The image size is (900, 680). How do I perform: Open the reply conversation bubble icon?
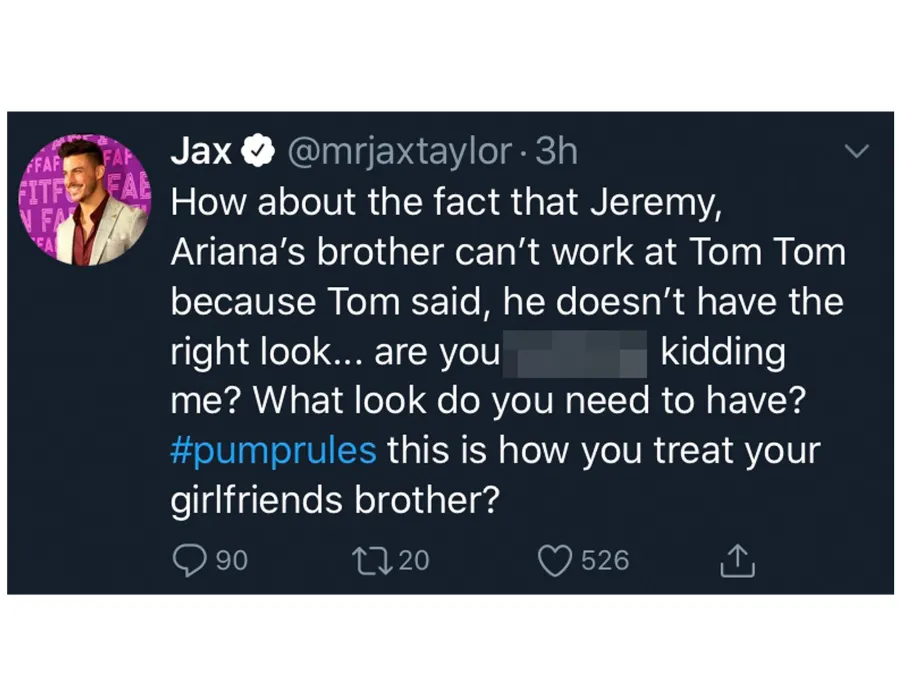tap(190, 560)
